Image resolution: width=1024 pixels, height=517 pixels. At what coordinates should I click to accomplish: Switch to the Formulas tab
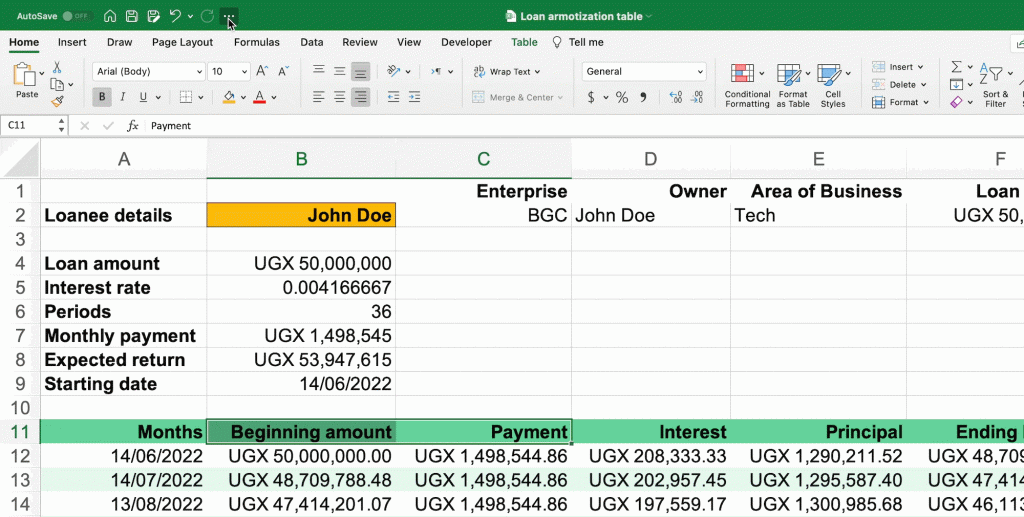[256, 42]
